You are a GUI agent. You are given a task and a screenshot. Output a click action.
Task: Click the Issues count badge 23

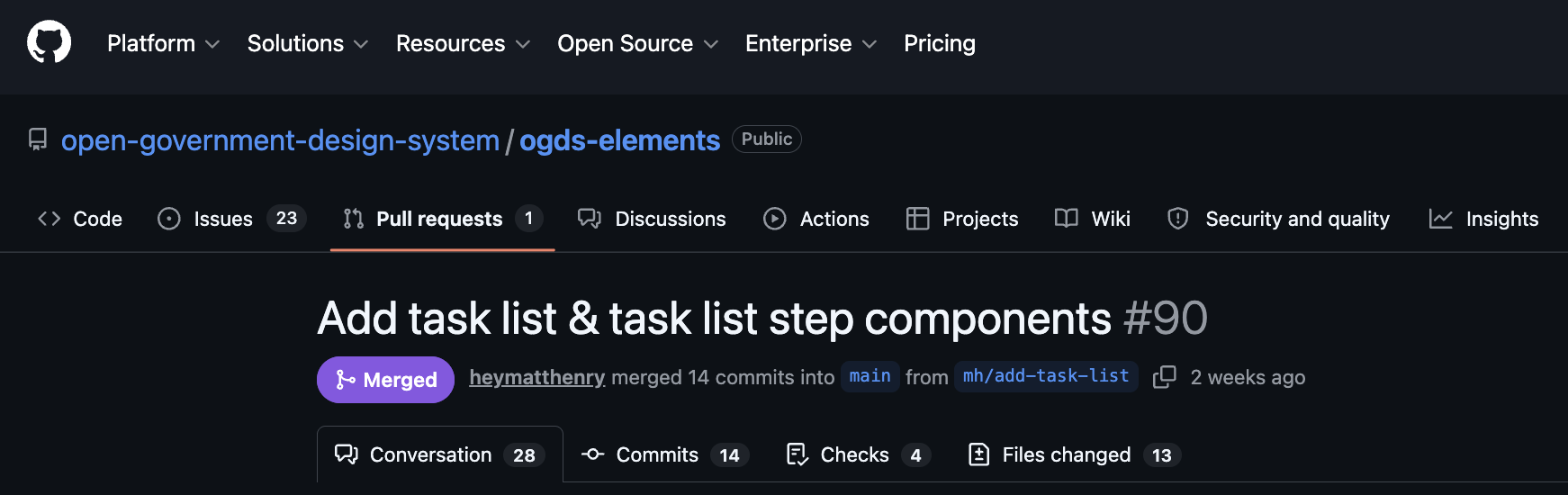(286, 219)
